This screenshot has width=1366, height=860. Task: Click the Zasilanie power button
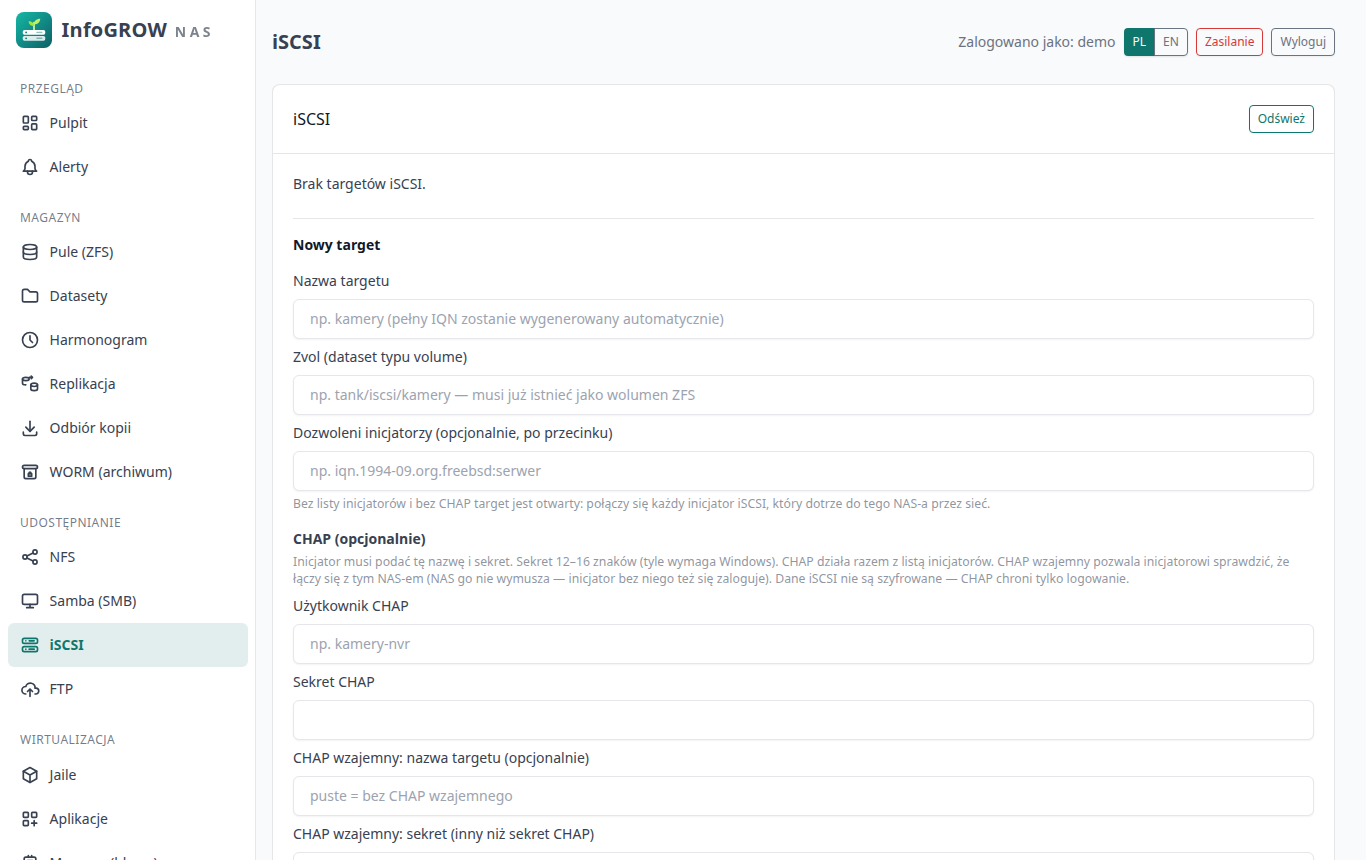click(x=1229, y=42)
